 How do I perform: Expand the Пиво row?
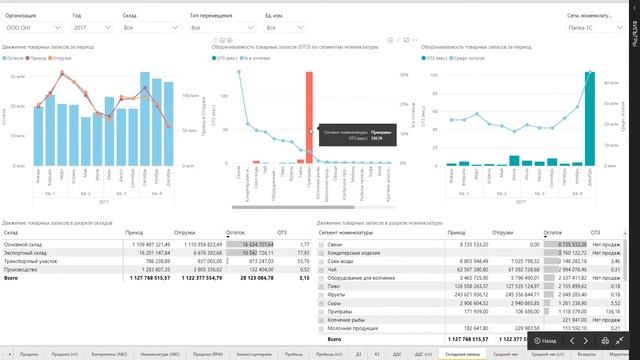pyautogui.click(x=321, y=287)
